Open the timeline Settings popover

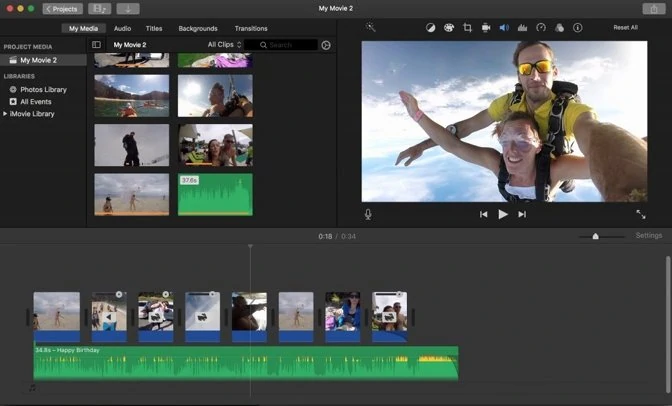pyautogui.click(x=648, y=235)
